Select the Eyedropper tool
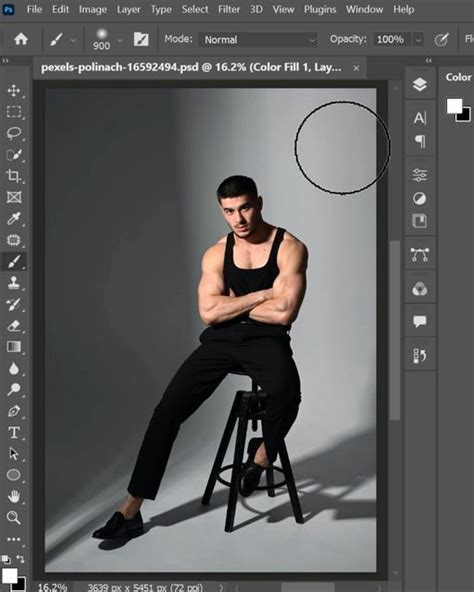Viewport: 474px width, 592px height. [x=14, y=219]
